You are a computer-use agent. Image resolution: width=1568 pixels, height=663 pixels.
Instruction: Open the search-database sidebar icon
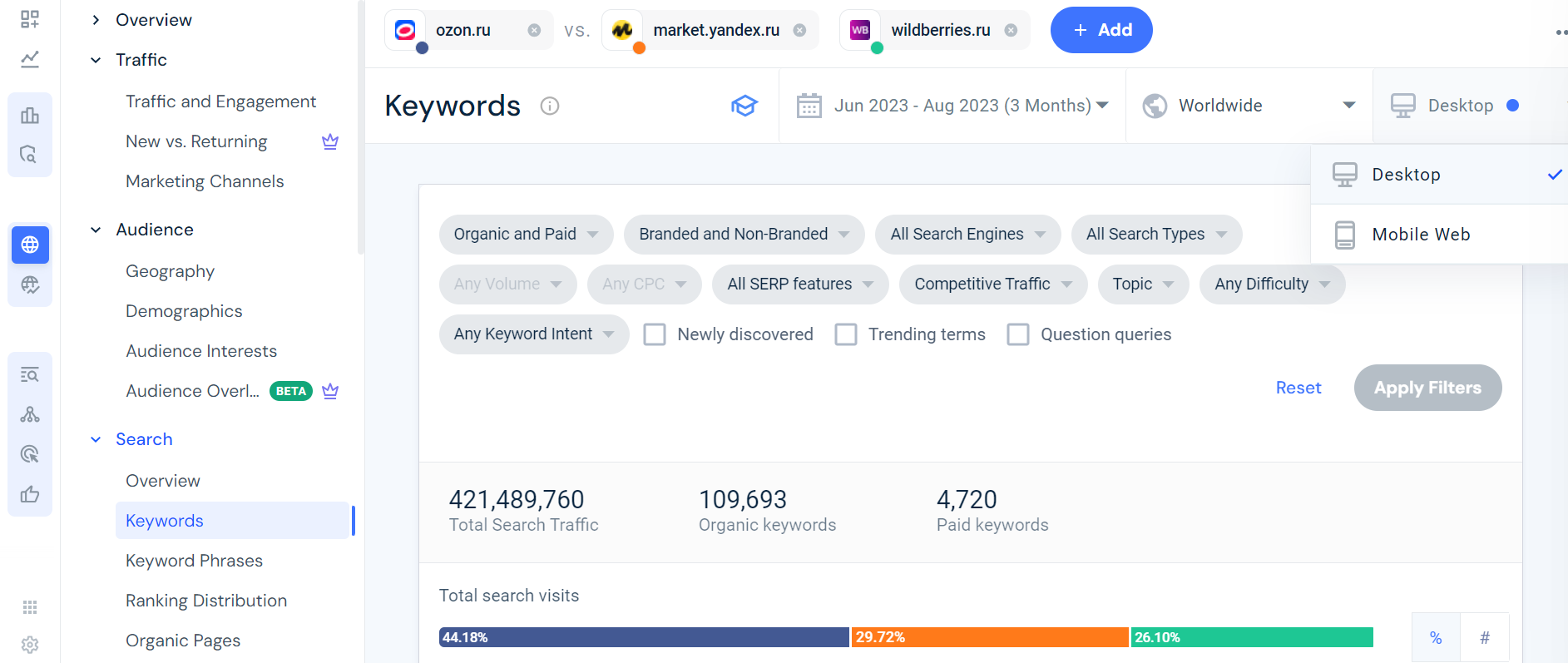[x=30, y=155]
